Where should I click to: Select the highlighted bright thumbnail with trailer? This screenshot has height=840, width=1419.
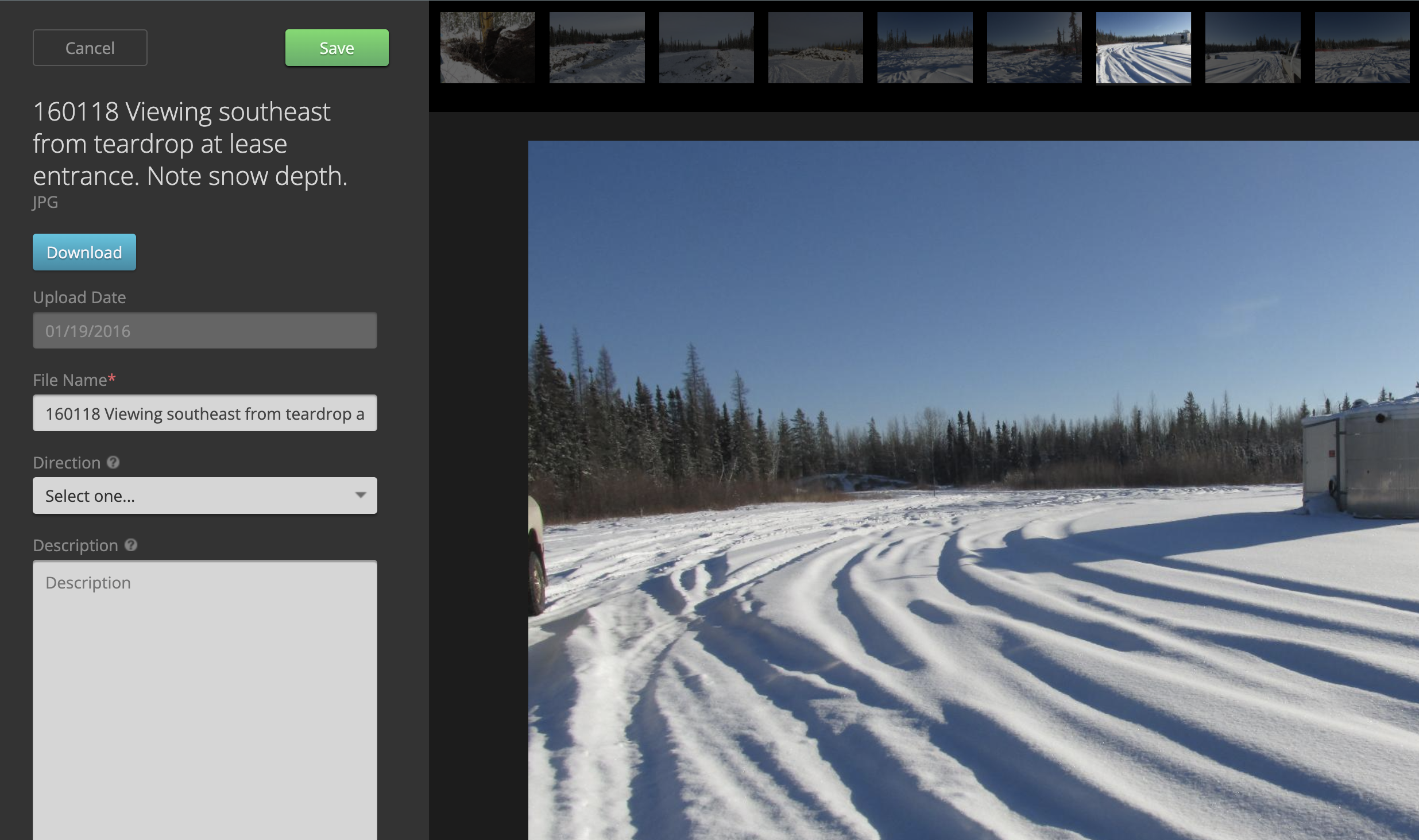click(x=1143, y=48)
